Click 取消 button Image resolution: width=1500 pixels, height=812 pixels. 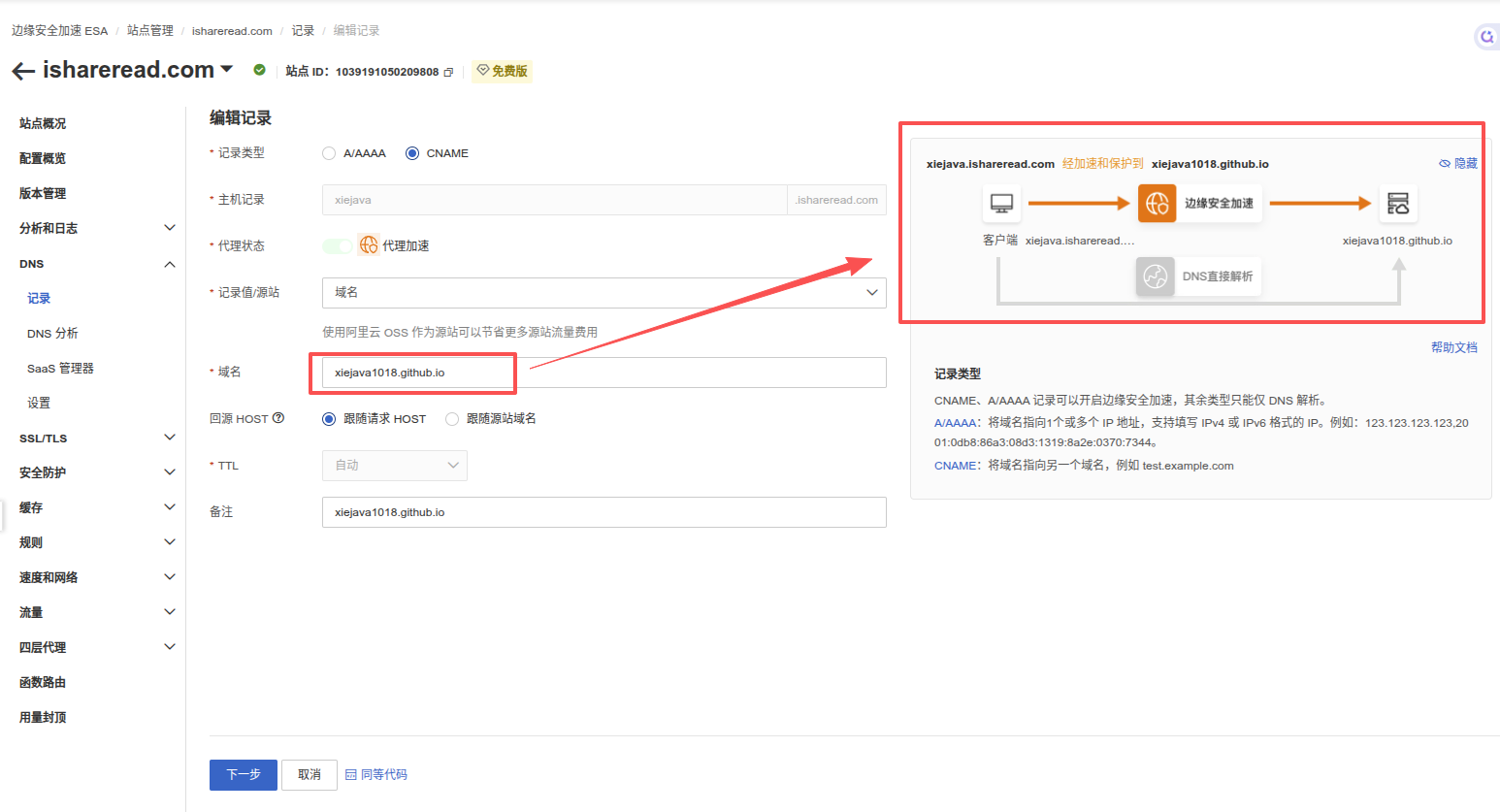[310, 775]
